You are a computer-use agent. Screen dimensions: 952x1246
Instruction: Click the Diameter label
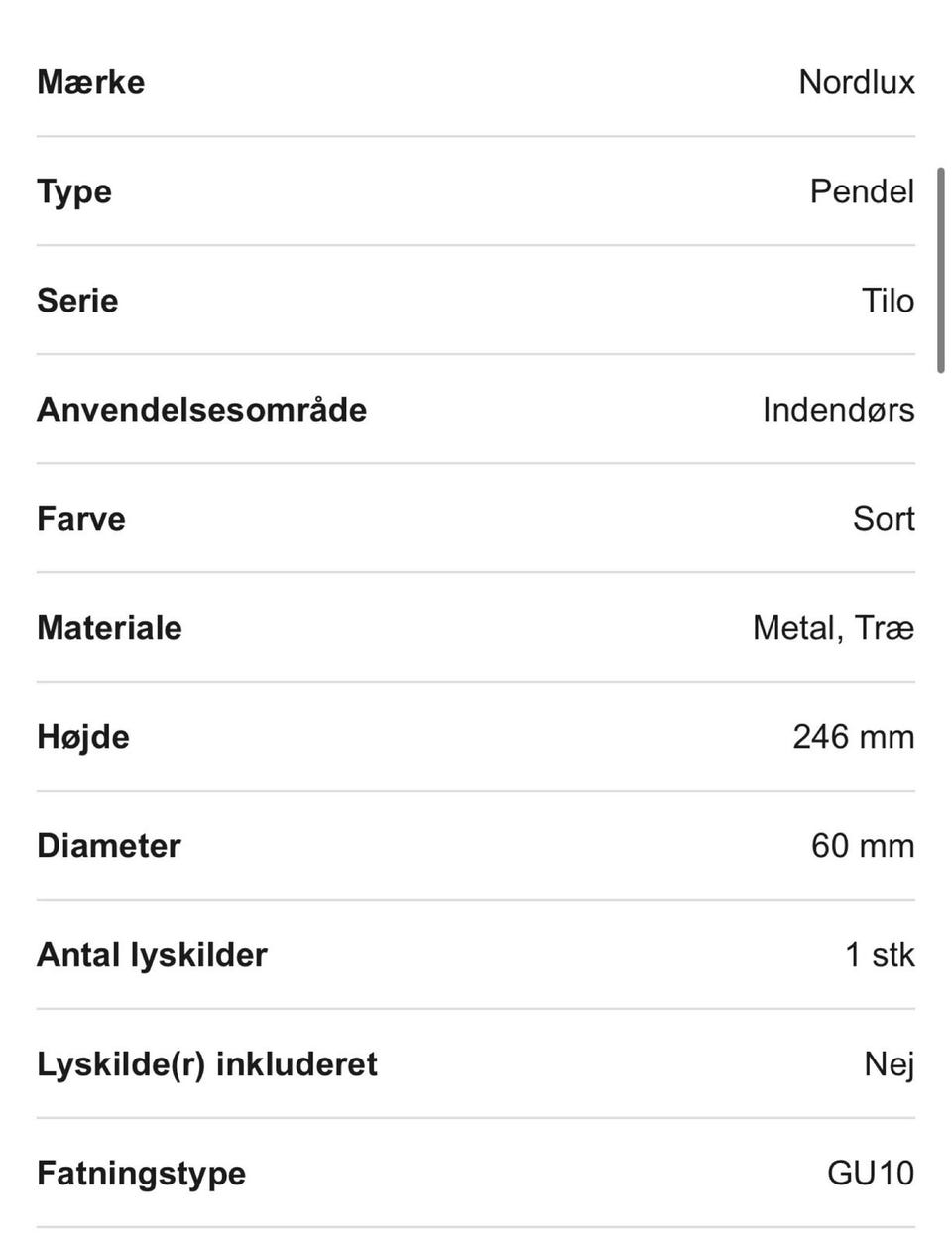[109, 846]
